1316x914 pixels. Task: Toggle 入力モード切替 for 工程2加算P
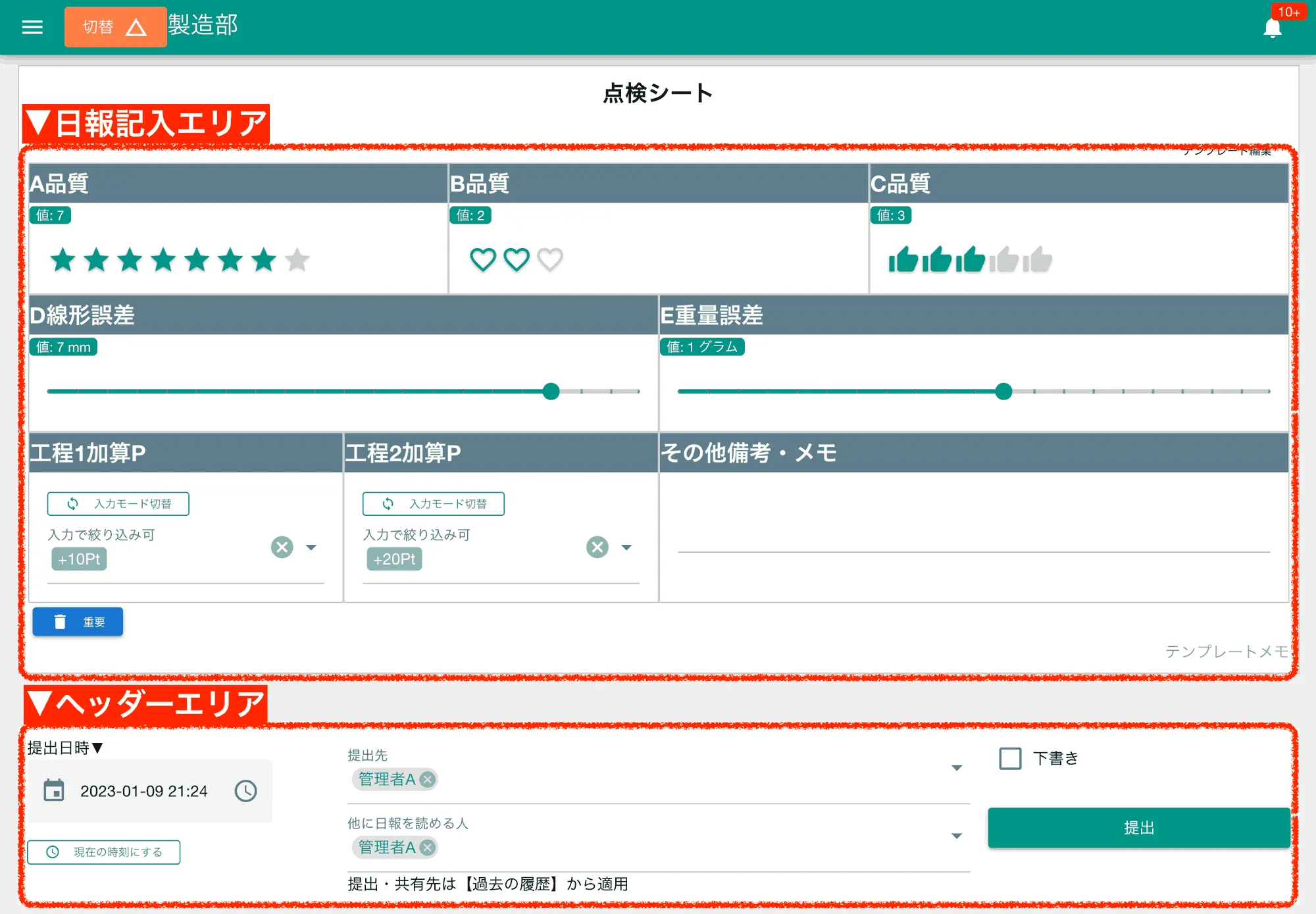[432, 503]
